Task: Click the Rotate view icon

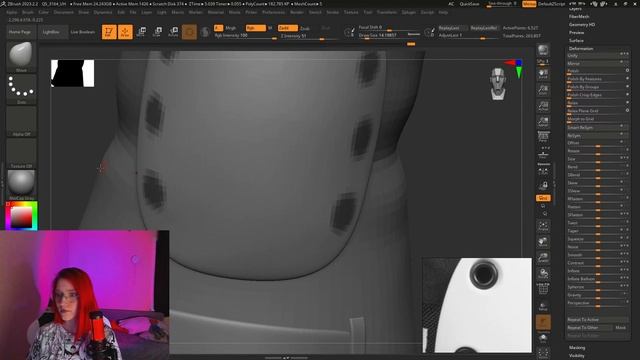Action: 543,273
